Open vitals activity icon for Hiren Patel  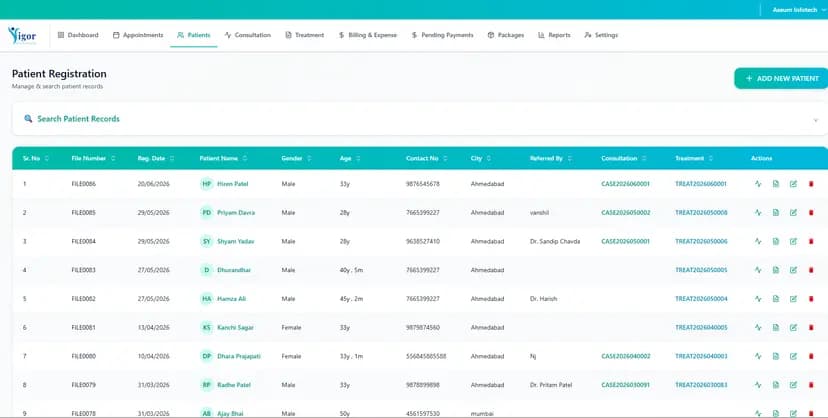coord(758,184)
